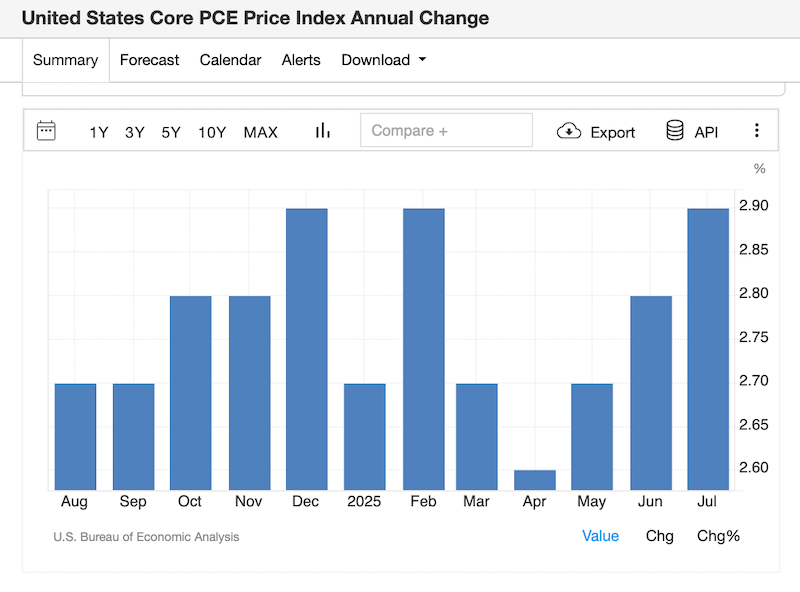Select the Value view link
Viewport: 800px width, 592px height.
pos(600,536)
